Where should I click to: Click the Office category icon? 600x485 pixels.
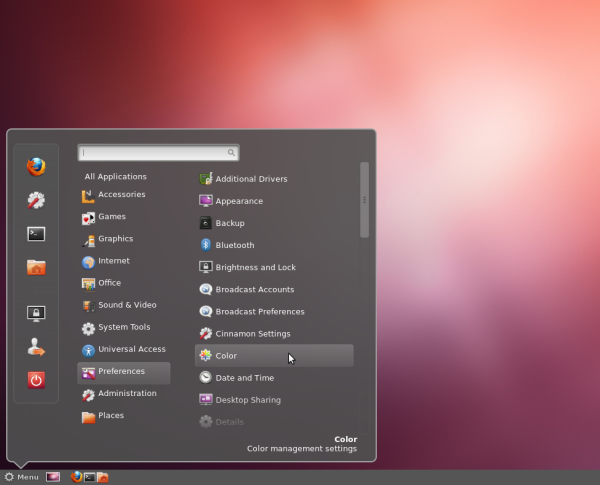(x=88, y=284)
